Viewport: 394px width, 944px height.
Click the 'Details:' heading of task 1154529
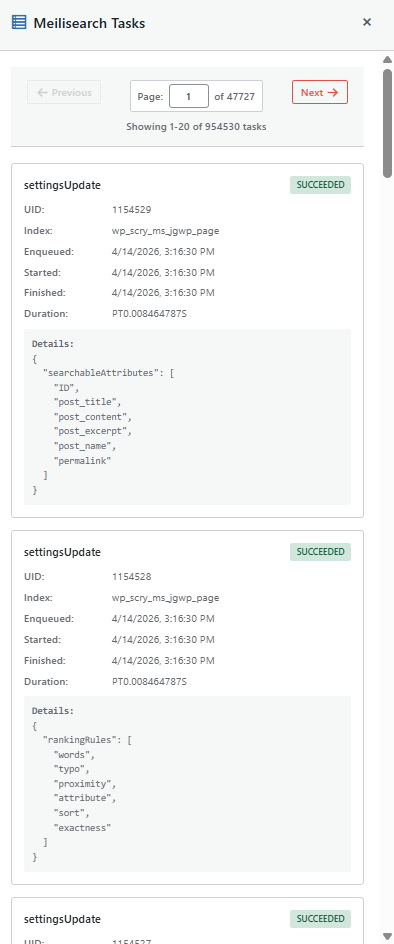click(53, 344)
